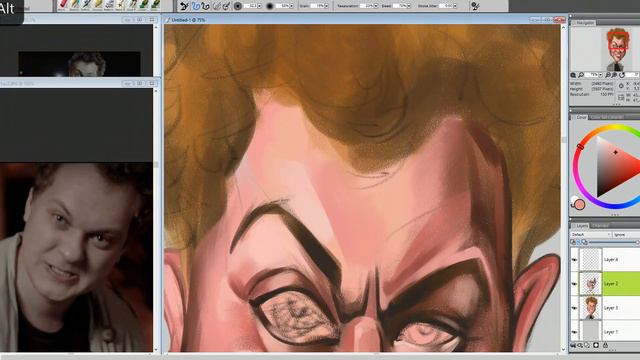Click the Bleed percentage field
This screenshot has height=360, width=640.
point(400,6)
